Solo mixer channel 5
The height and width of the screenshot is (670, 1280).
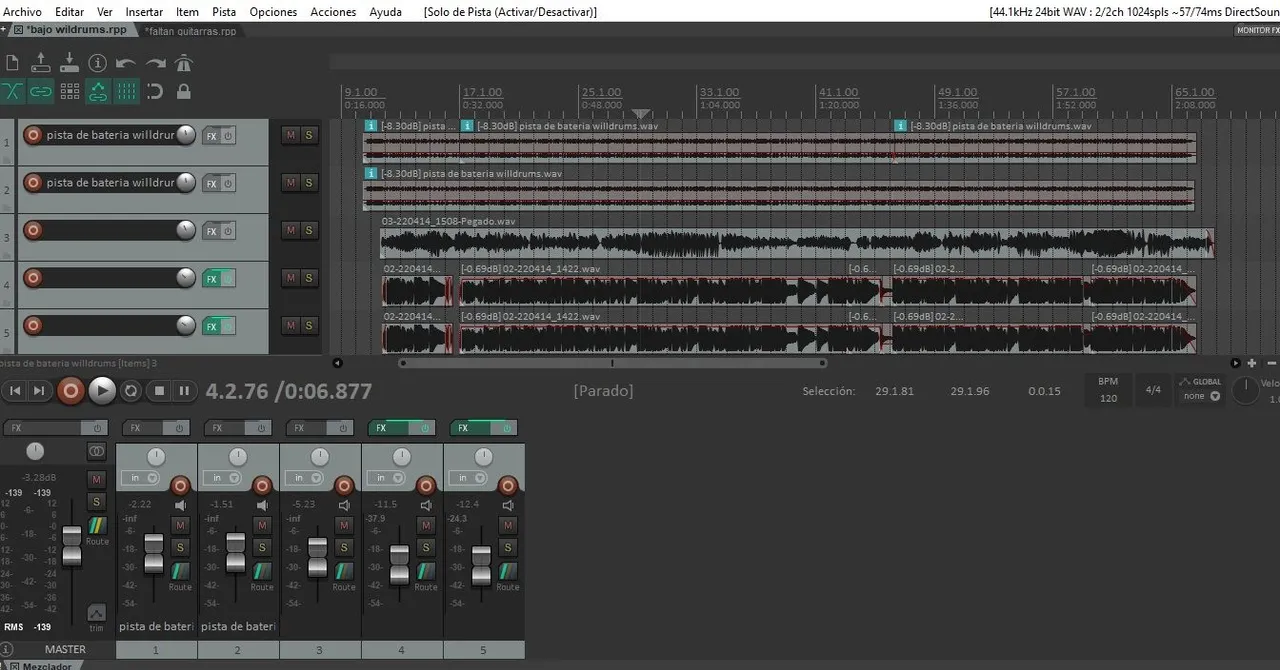[508, 547]
